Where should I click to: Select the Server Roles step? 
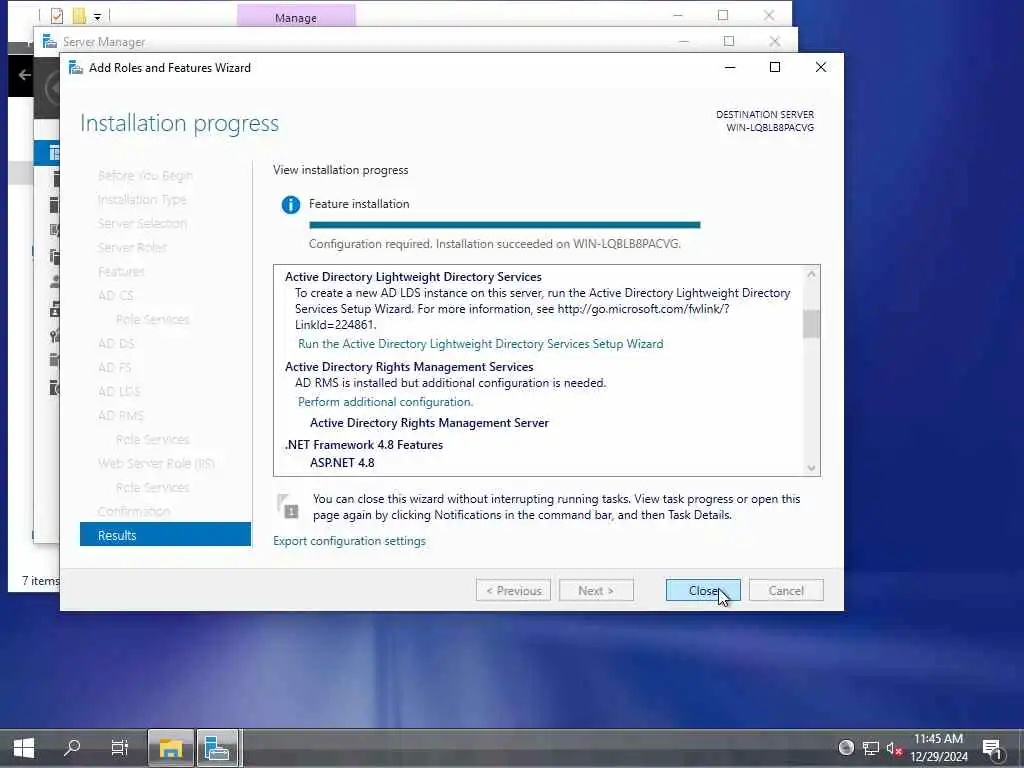[x=132, y=248]
